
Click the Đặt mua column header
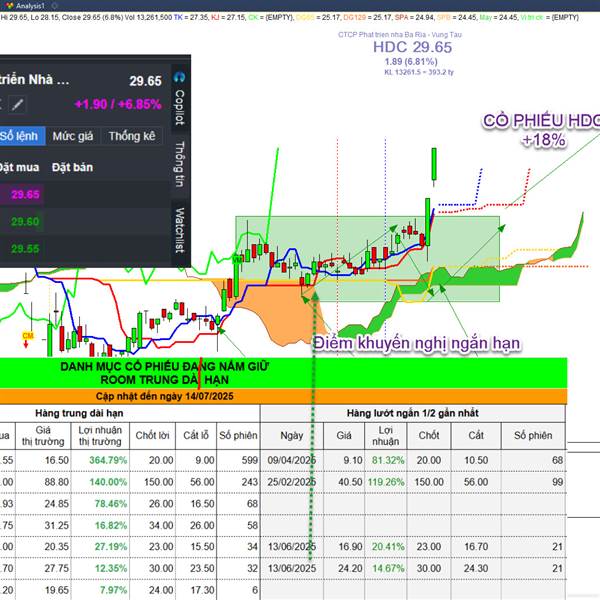(19, 167)
